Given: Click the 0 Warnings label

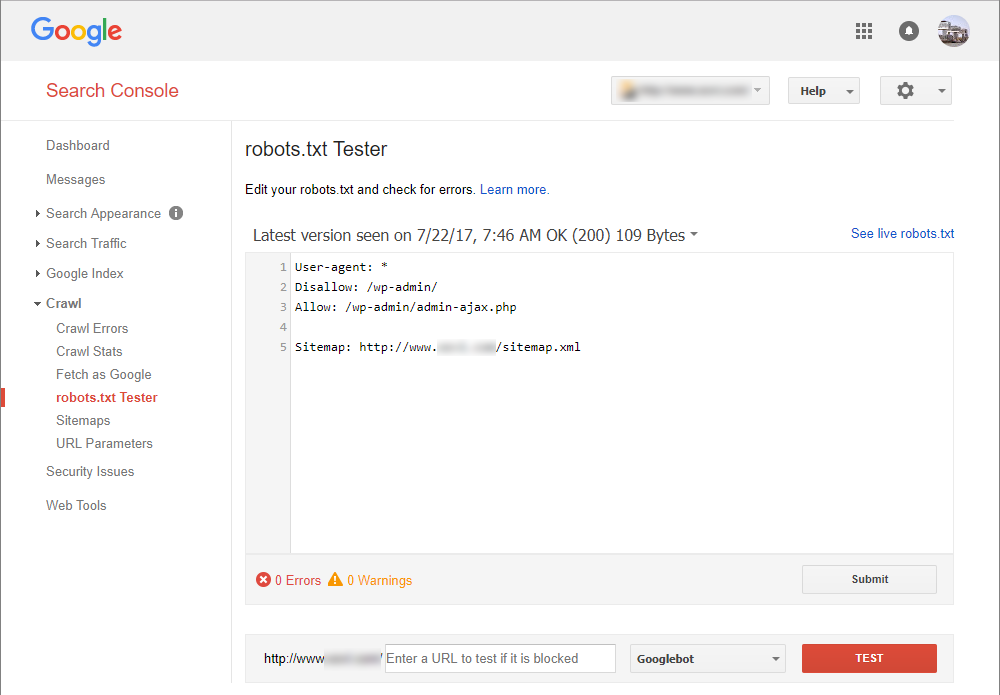Looking at the screenshot, I should click(x=379, y=580).
